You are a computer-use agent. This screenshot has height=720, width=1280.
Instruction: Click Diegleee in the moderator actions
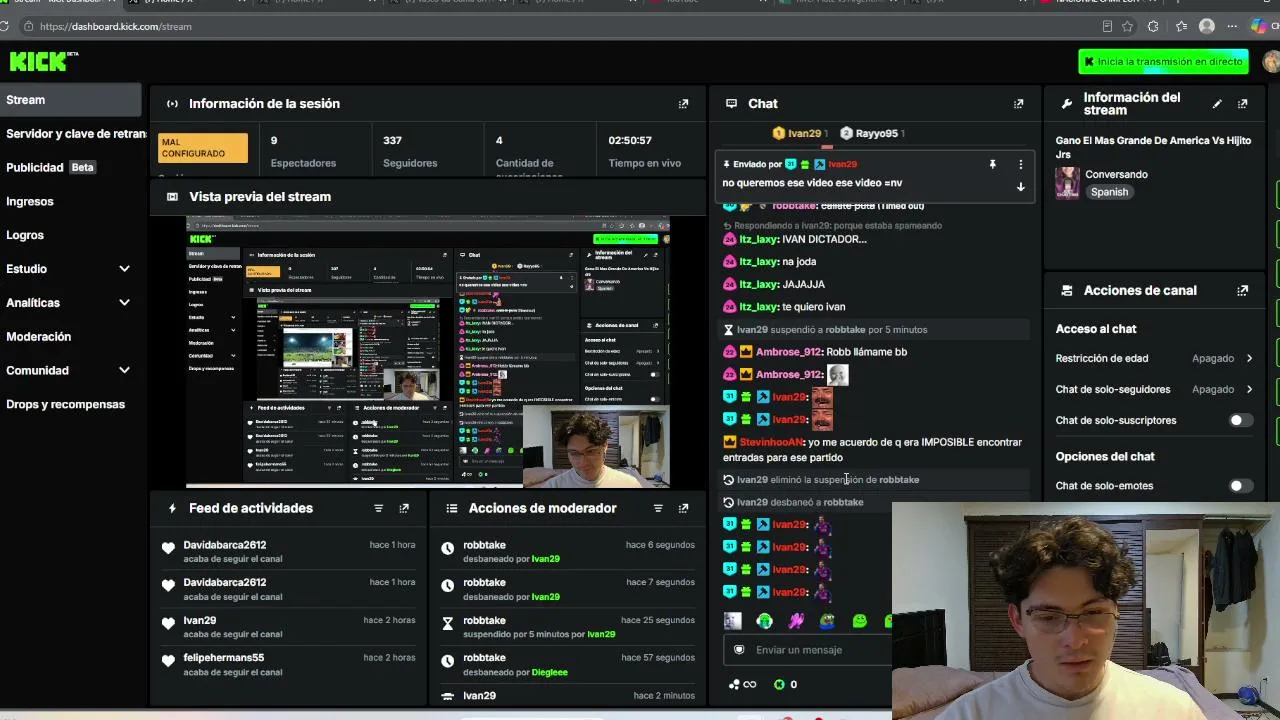[549, 673]
